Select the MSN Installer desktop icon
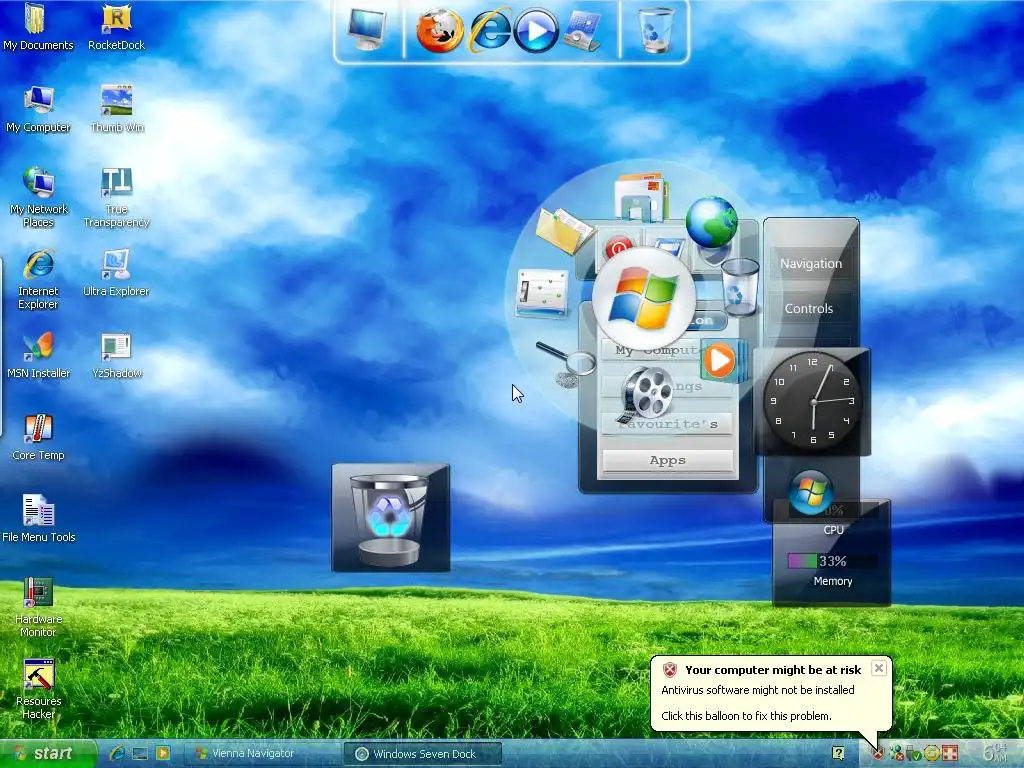Image resolution: width=1024 pixels, height=768 pixels. coord(38,355)
